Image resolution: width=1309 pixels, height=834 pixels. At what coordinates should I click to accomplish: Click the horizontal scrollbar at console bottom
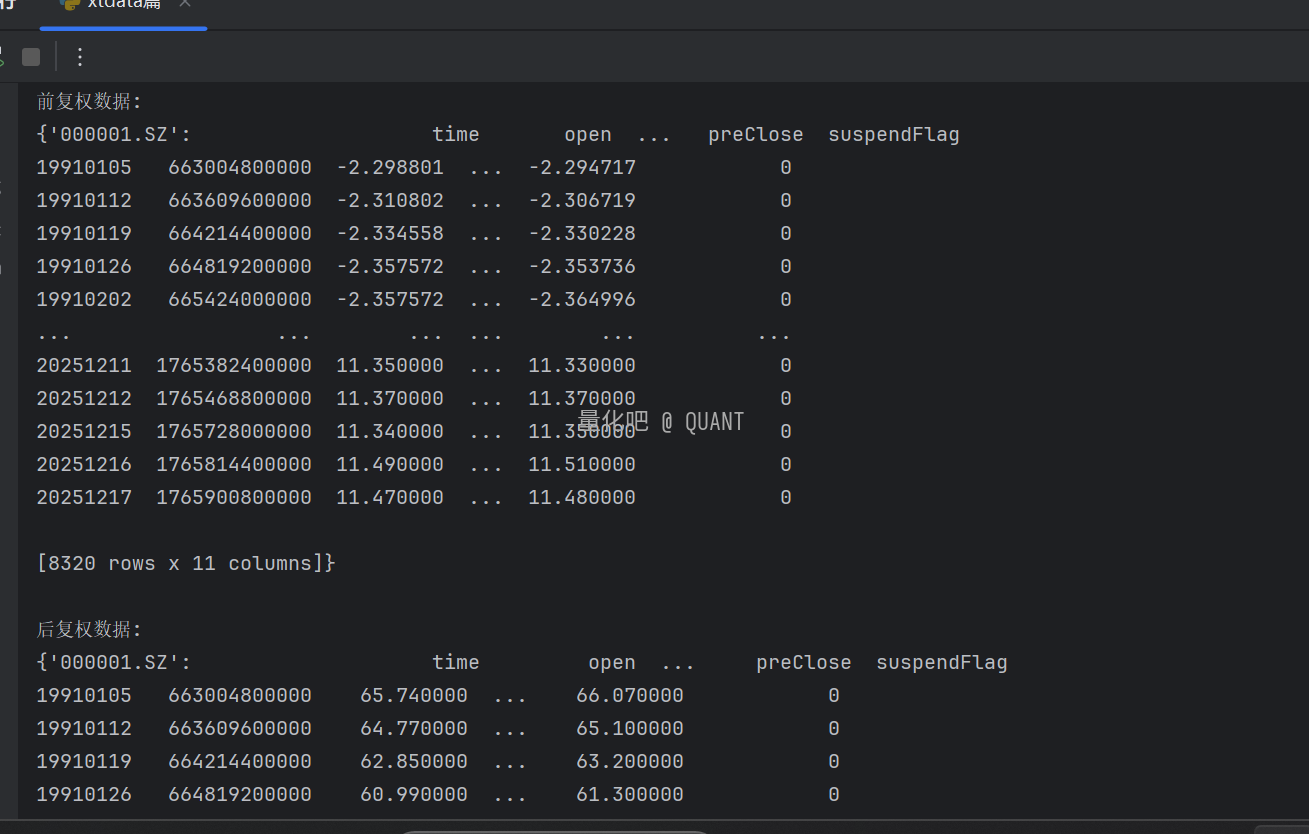(555, 830)
